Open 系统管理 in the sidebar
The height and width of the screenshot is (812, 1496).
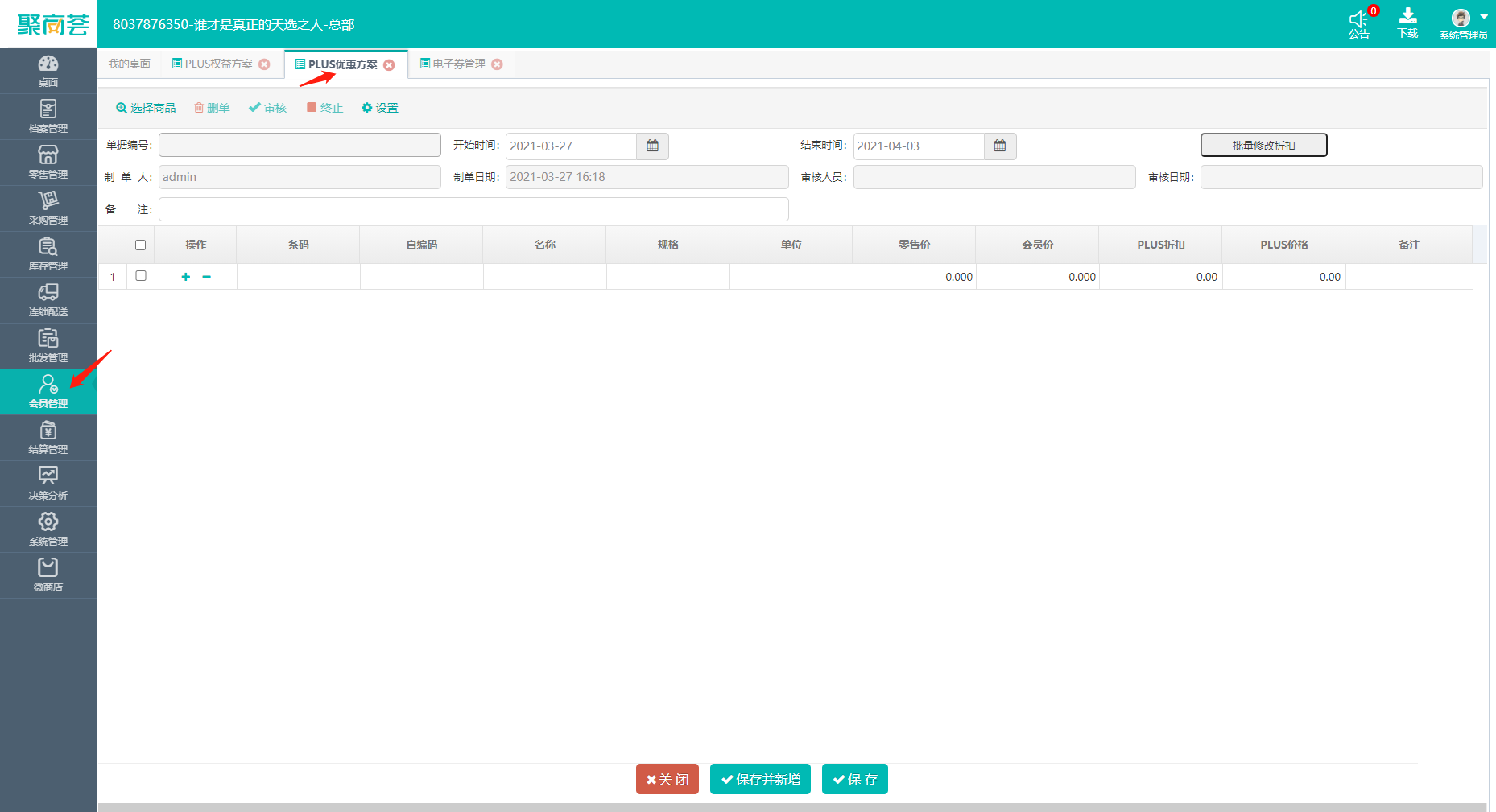(48, 530)
